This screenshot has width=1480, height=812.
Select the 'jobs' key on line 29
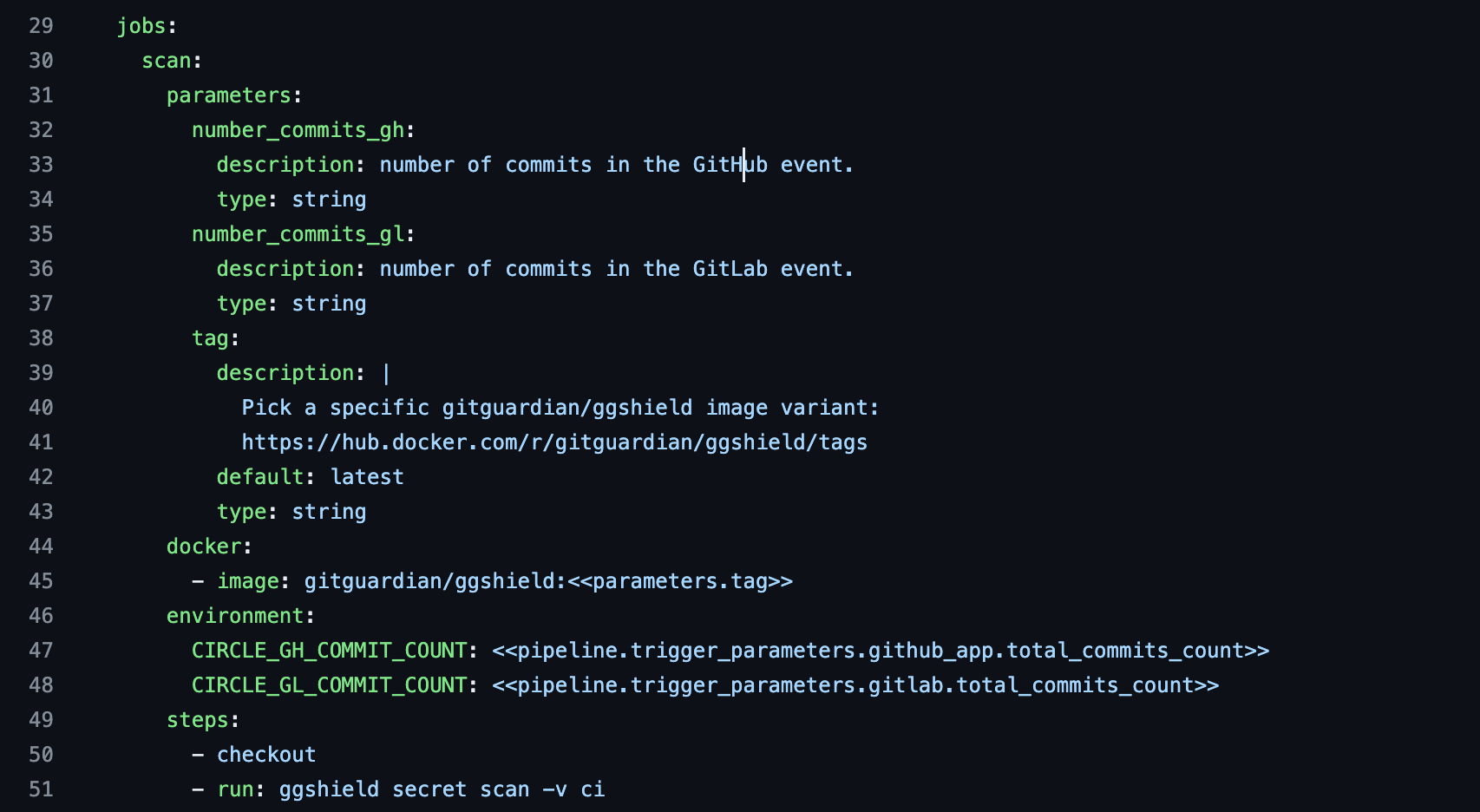141,26
